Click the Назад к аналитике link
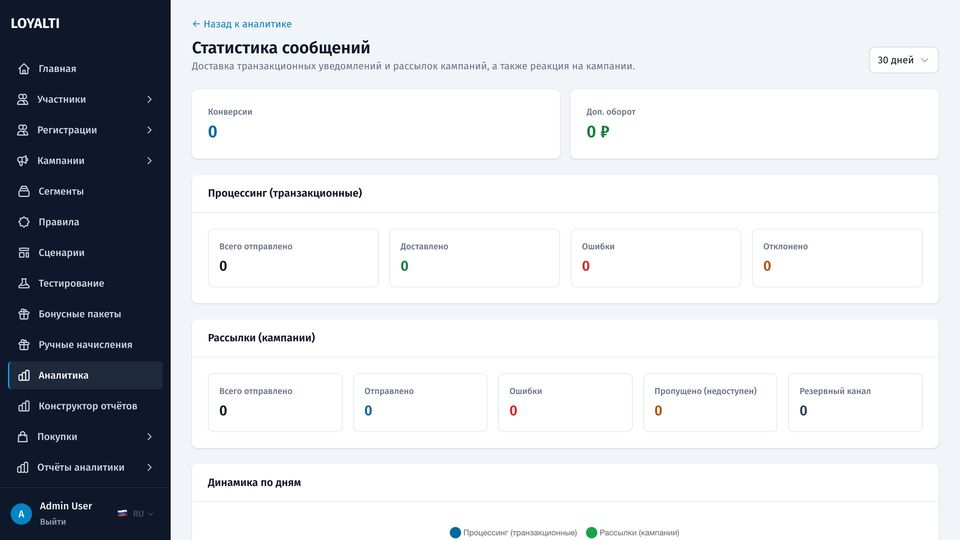 pyautogui.click(x=242, y=24)
